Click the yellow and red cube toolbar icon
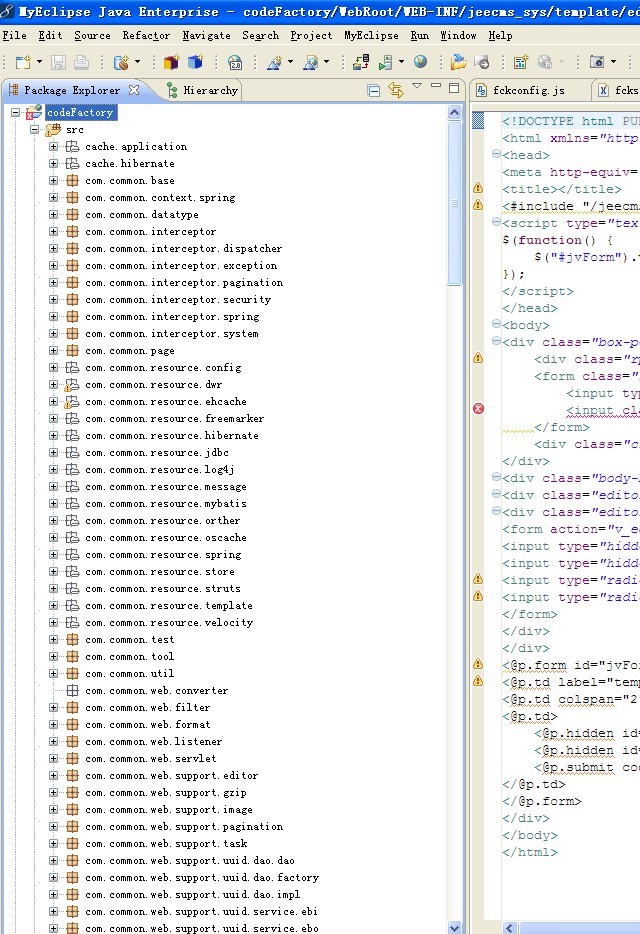Screen dimensions: 640x934 tap(172, 62)
